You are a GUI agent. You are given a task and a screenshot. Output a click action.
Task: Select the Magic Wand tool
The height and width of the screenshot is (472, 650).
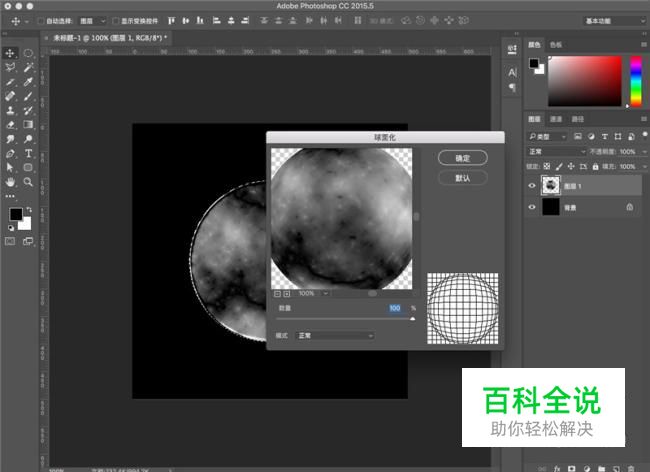[x=28, y=67]
